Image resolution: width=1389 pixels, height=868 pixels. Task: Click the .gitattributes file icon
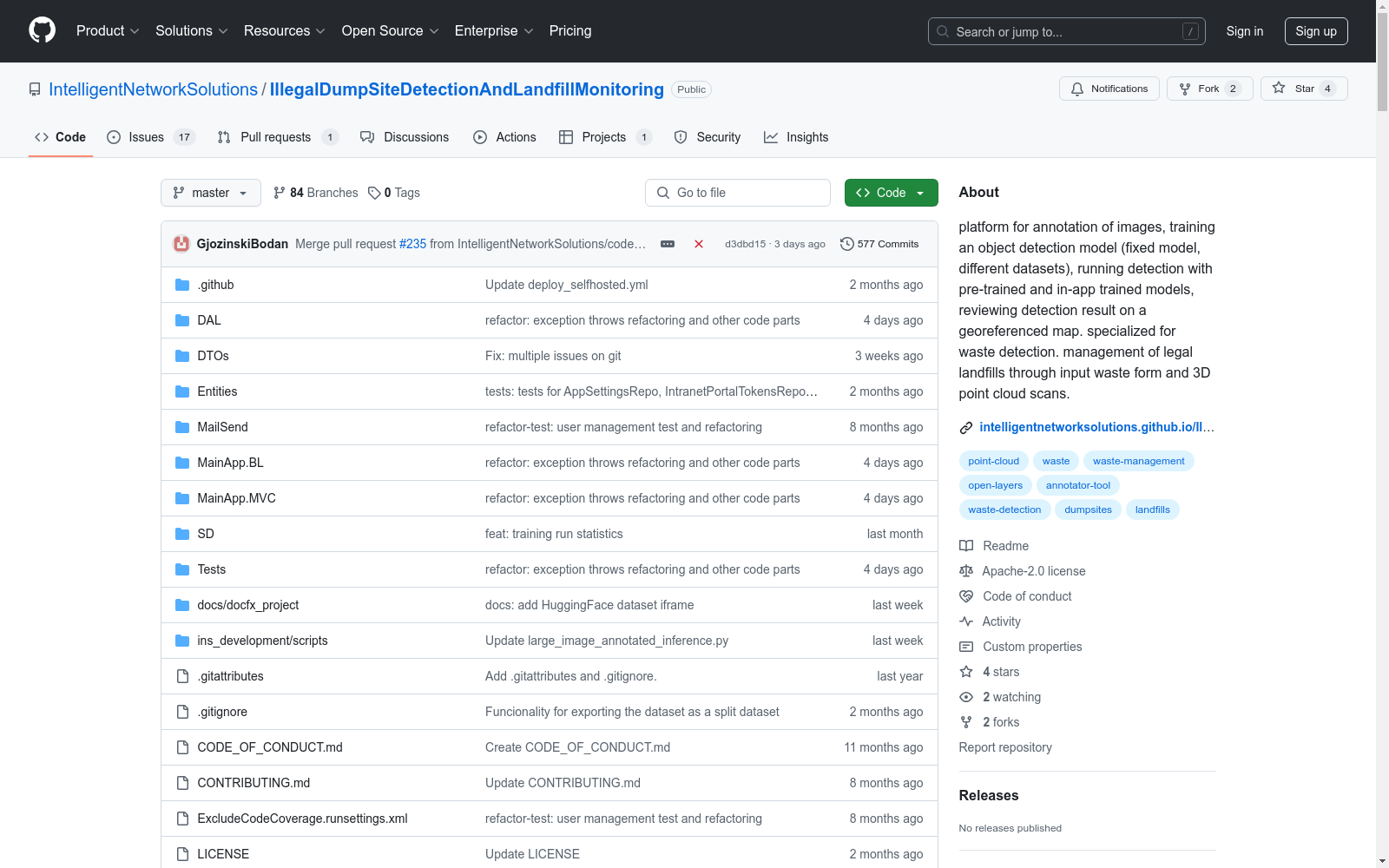pos(182,676)
